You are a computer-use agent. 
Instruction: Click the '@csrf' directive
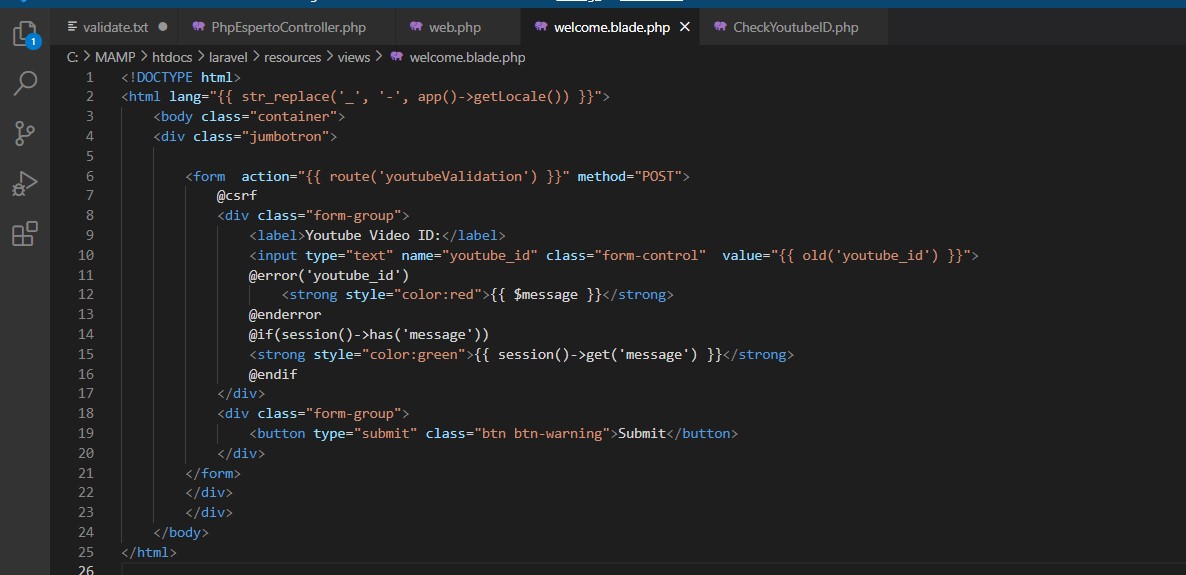pyautogui.click(x=238, y=196)
